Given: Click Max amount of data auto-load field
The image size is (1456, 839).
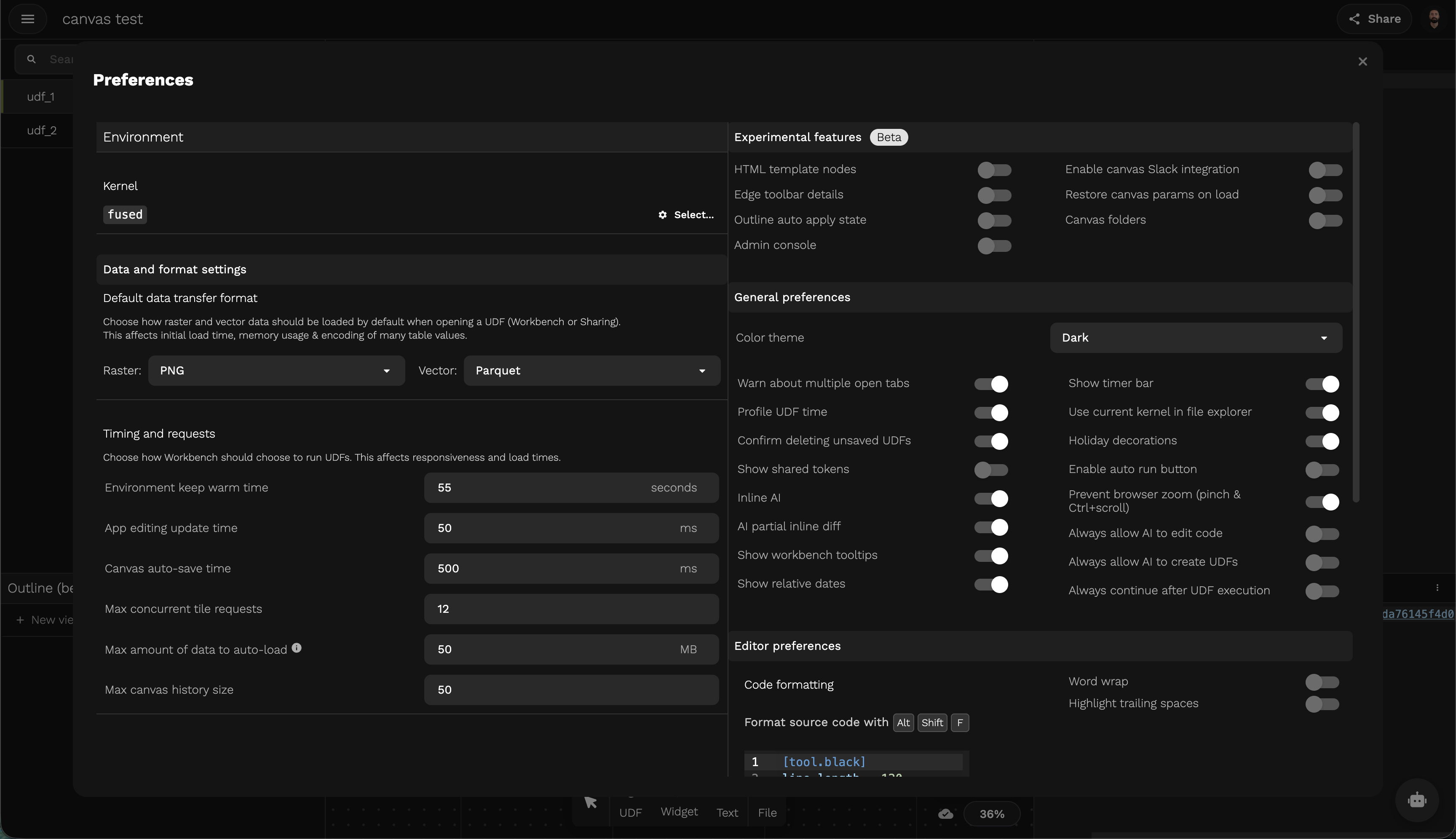Looking at the screenshot, I should (571, 649).
